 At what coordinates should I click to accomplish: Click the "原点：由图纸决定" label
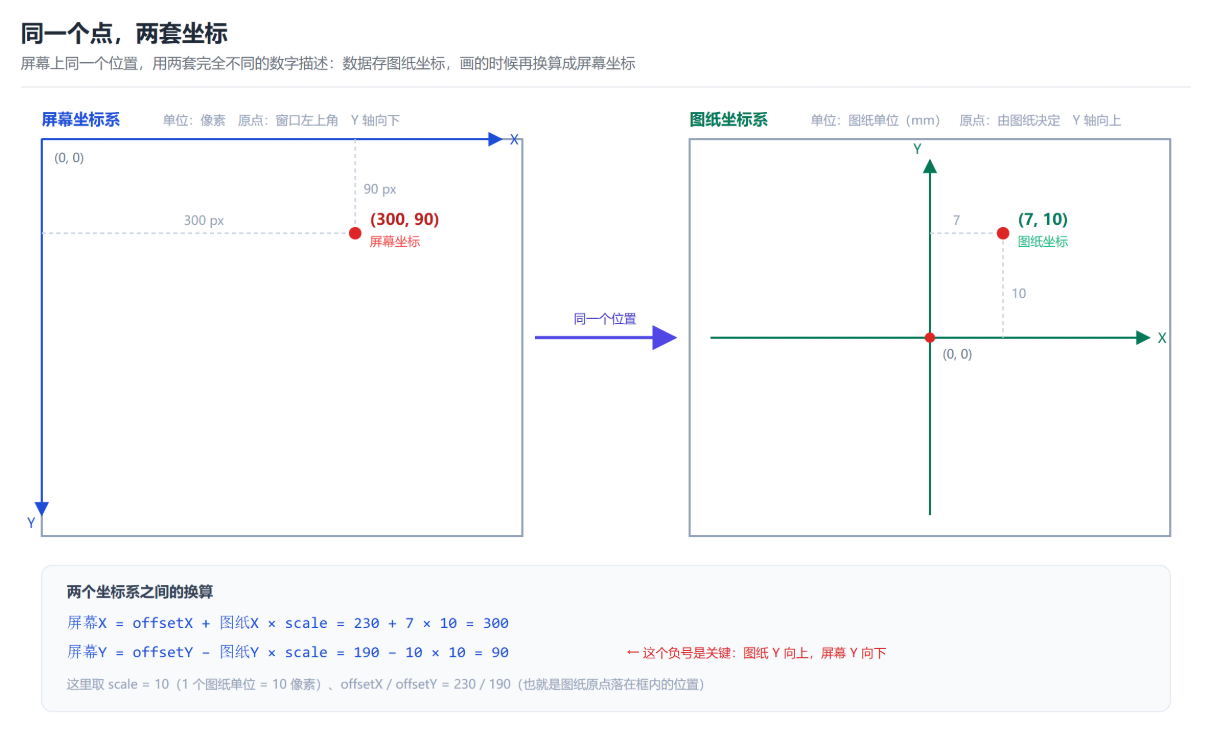point(1009,121)
